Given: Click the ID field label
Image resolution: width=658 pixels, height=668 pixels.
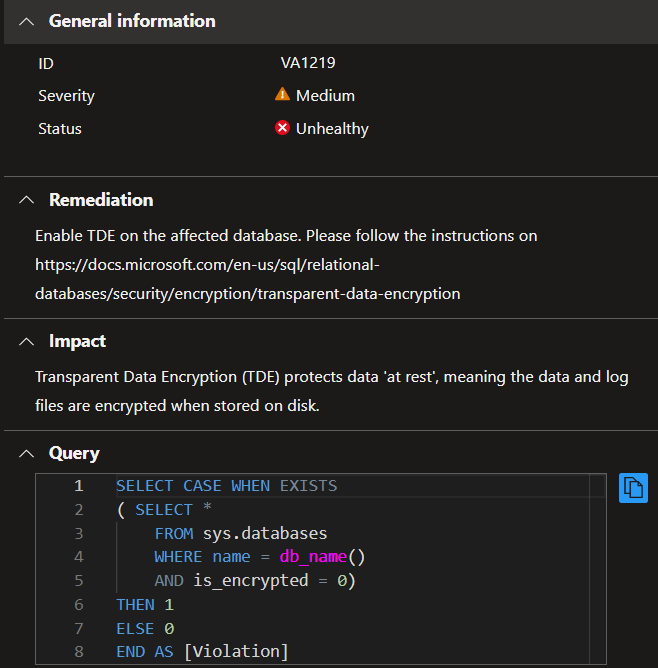Looking at the screenshot, I should point(46,64).
